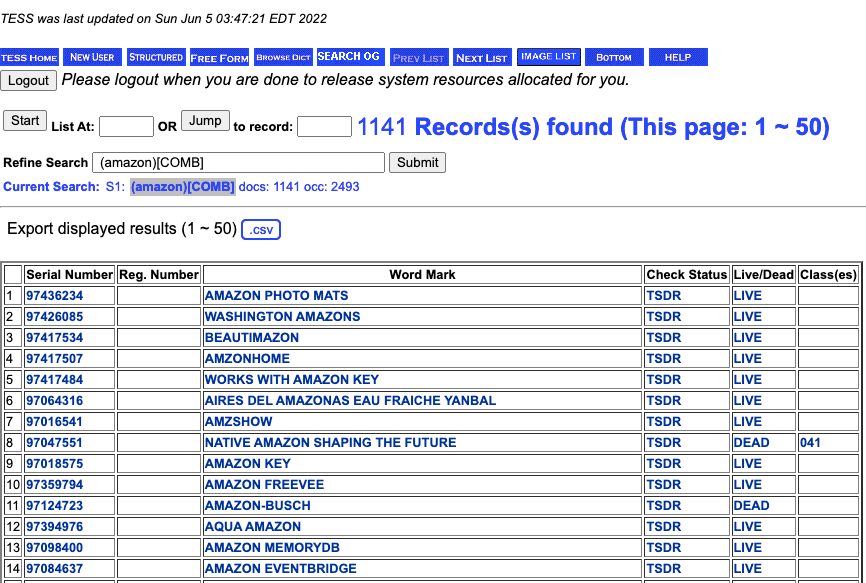
Task: Click the Jump button
Action: (205, 120)
